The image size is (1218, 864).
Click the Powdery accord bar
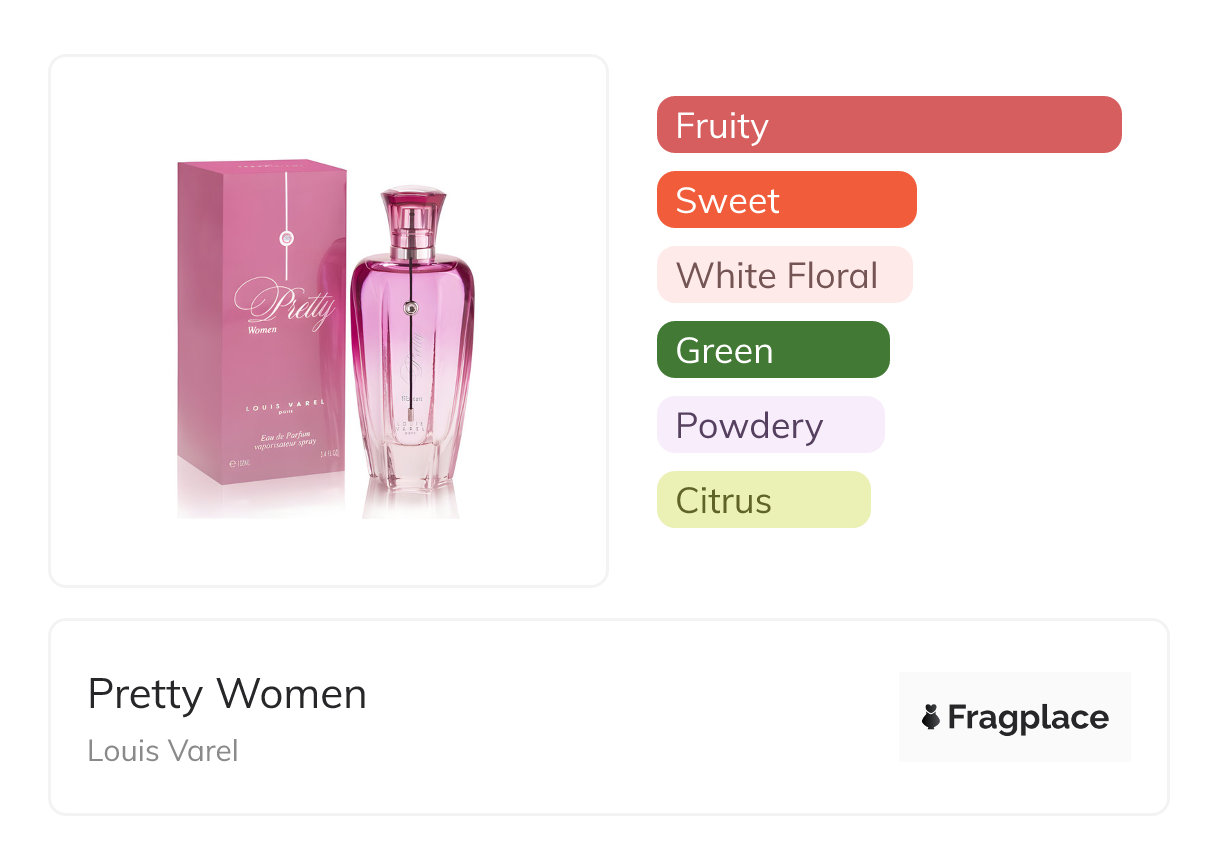[770, 425]
